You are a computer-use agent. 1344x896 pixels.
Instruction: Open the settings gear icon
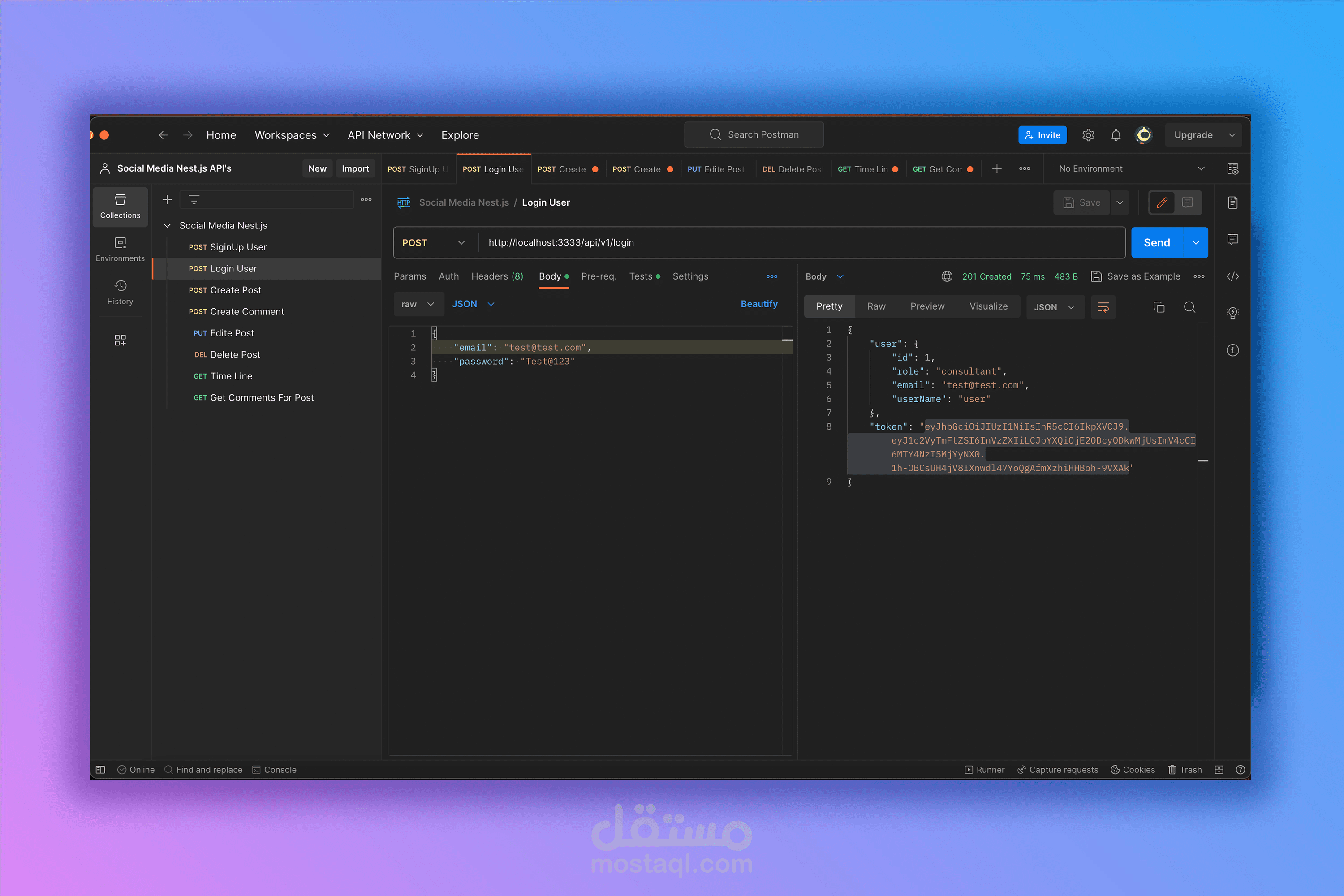pyautogui.click(x=1088, y=135)
